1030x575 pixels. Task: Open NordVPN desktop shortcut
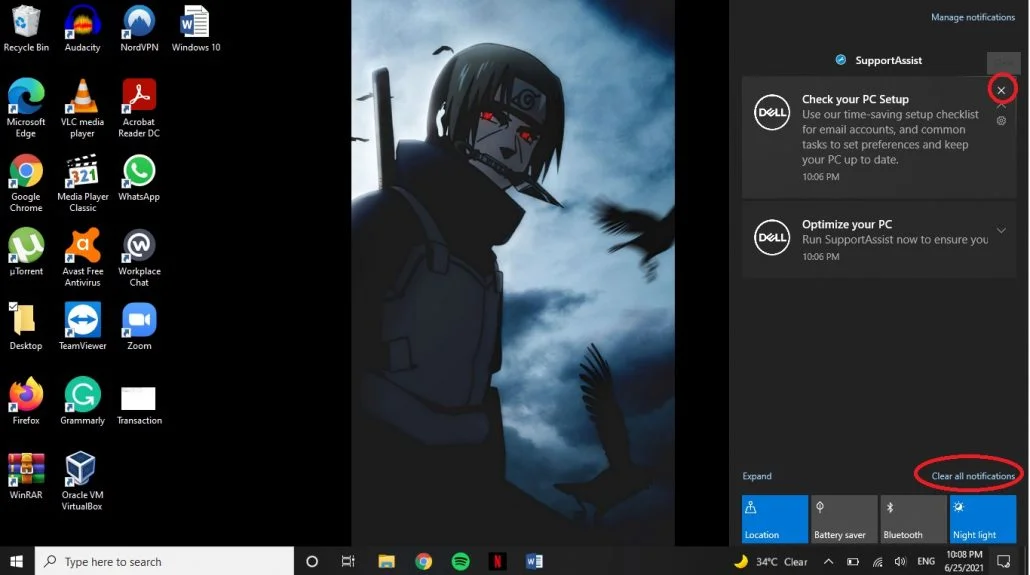(139, 28)
